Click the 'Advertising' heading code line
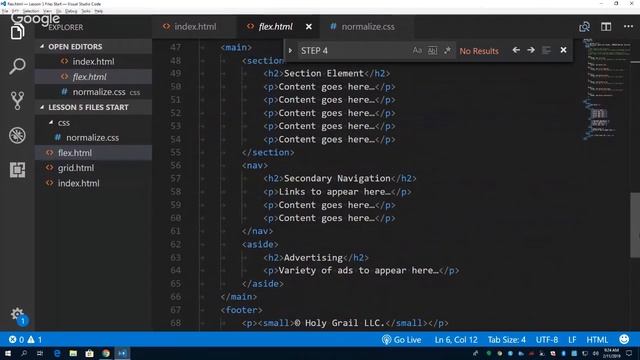Screen dimensions: 640x360 (316, 258)
